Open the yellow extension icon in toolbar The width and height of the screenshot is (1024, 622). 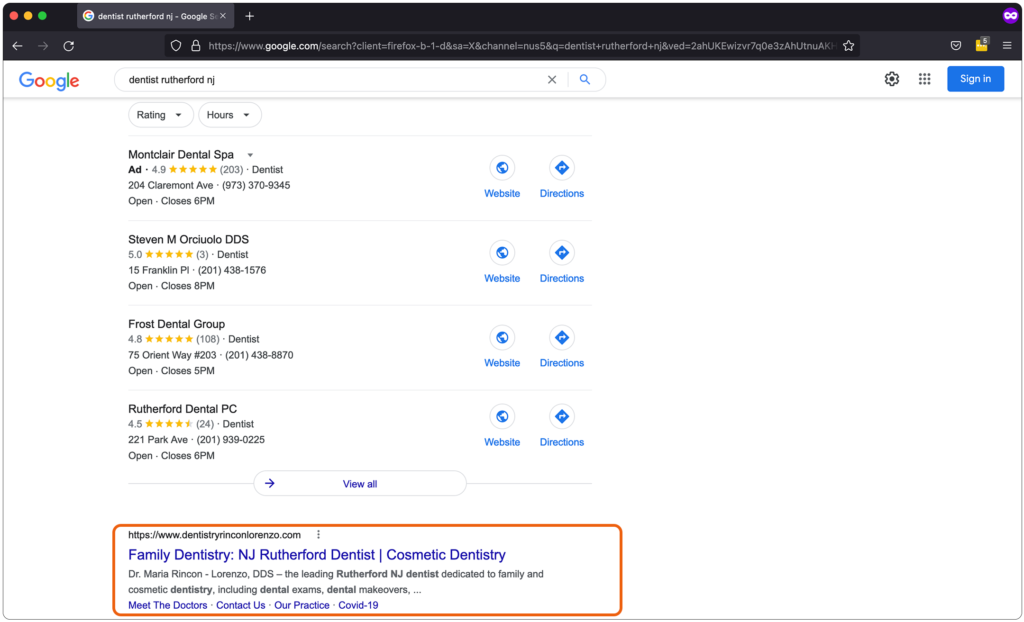coord(982,44)
